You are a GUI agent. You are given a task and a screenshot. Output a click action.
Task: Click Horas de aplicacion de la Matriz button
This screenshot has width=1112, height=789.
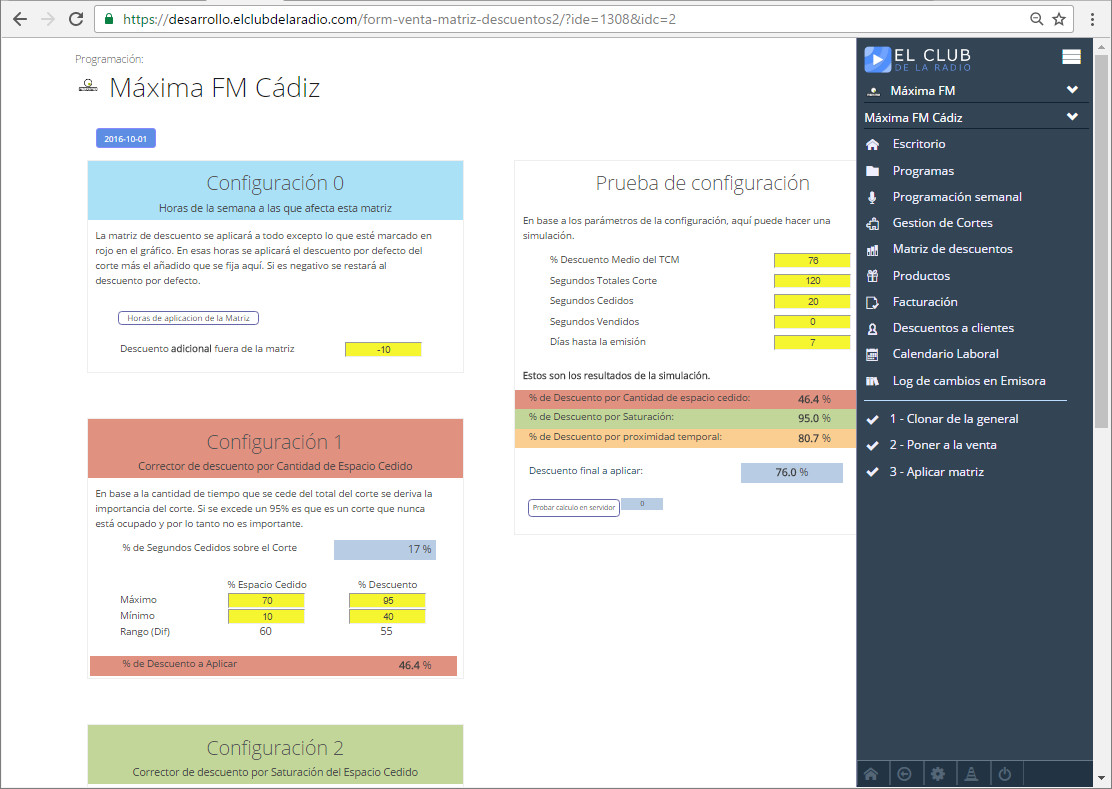pos(188,318)
